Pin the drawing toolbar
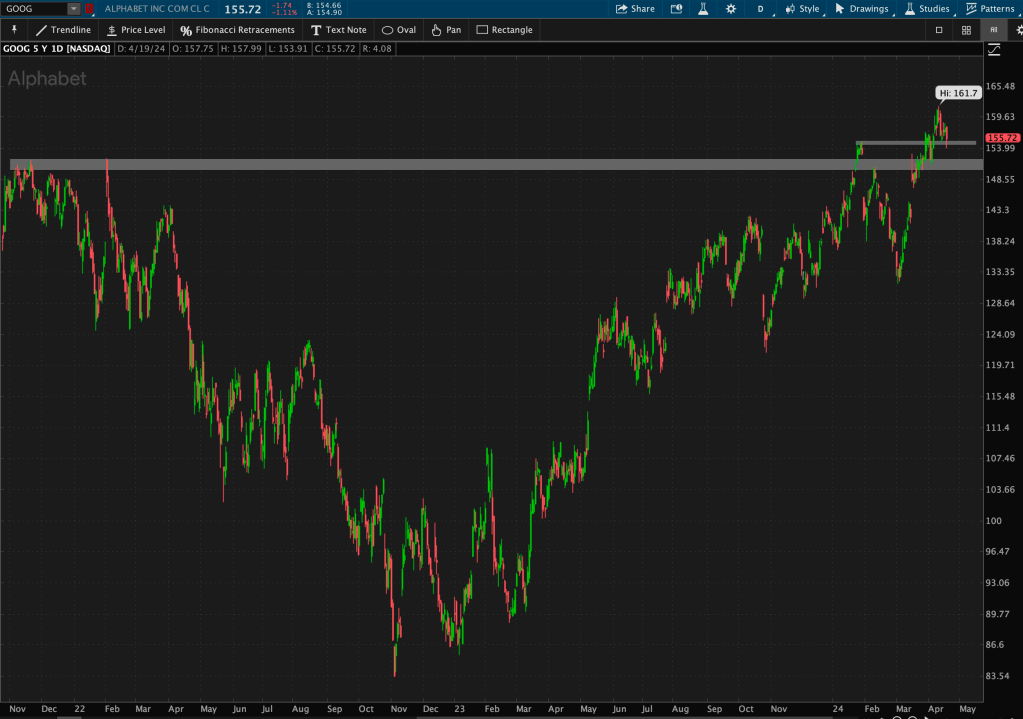1023x719 pixels. pos(14,30)
